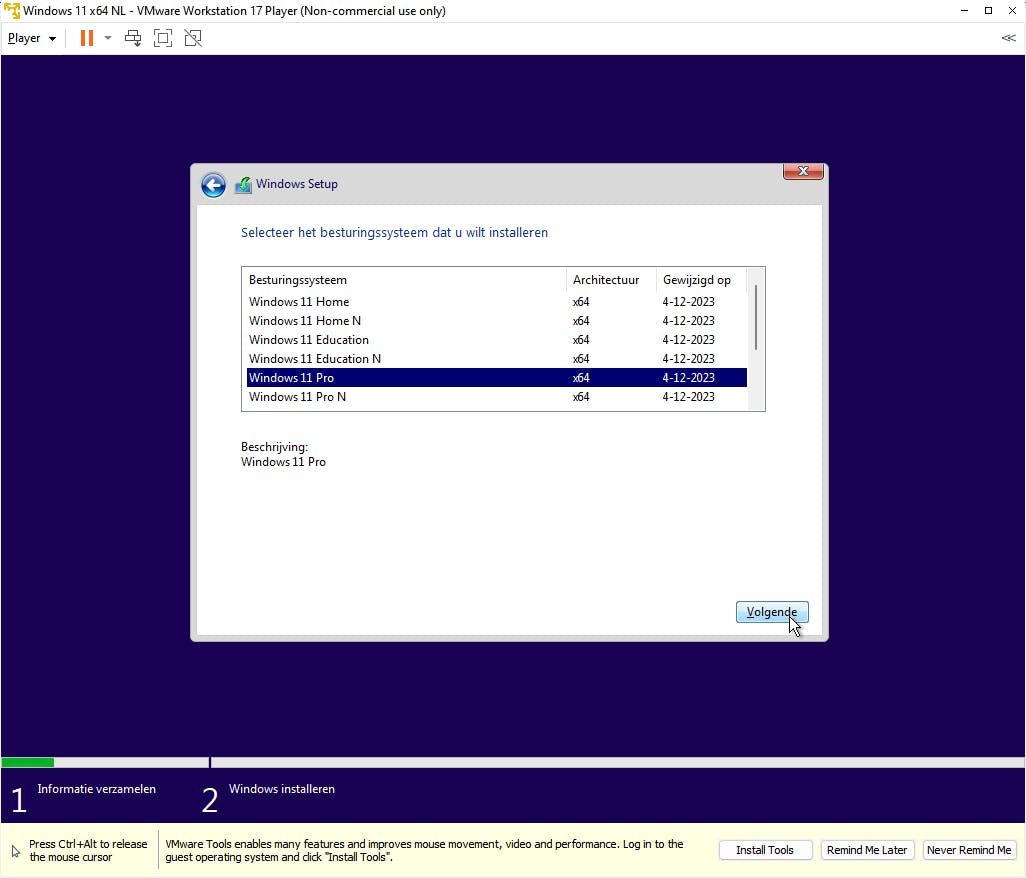Image resolution: width=1026 pixels, height=878 pixels.
Task: Click Remind Me Later button
Action: coord(867,850)
